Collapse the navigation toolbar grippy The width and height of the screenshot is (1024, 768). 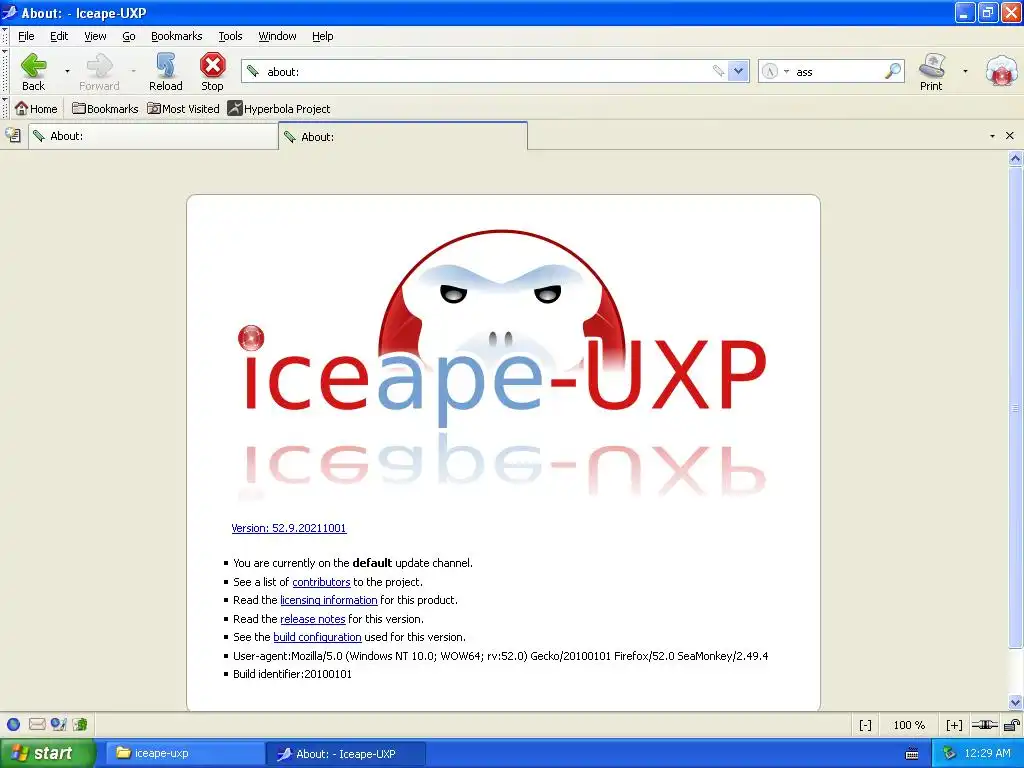click(5, 72)
